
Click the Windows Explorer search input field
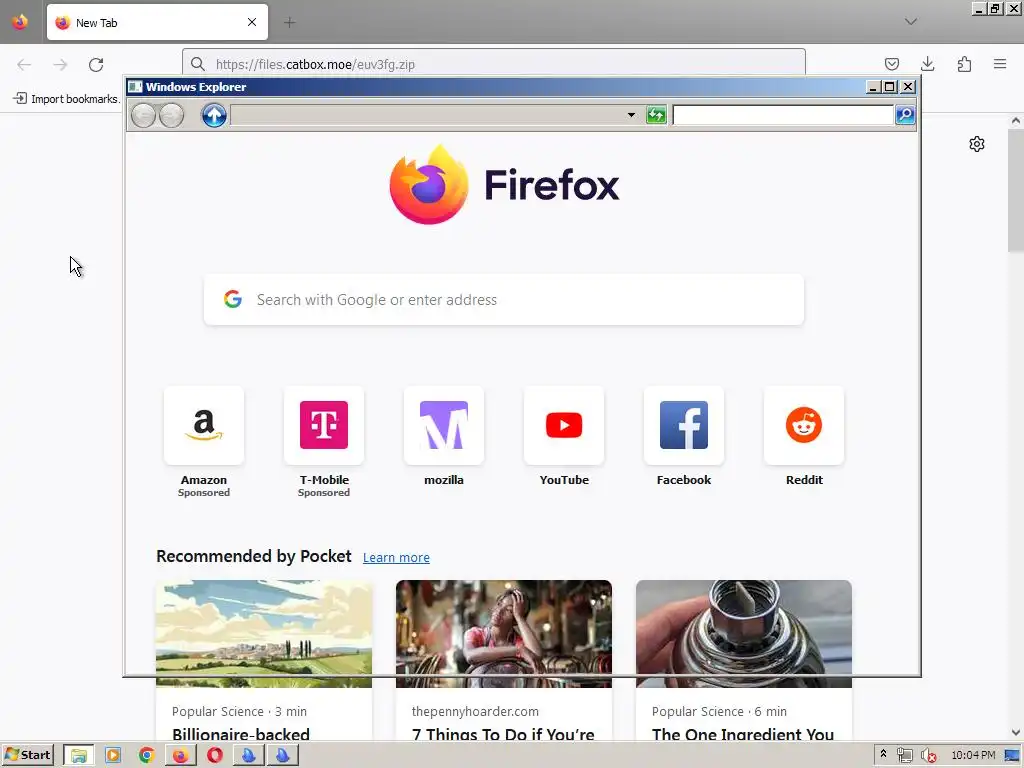pyautogui.click(x=783, y=115)
